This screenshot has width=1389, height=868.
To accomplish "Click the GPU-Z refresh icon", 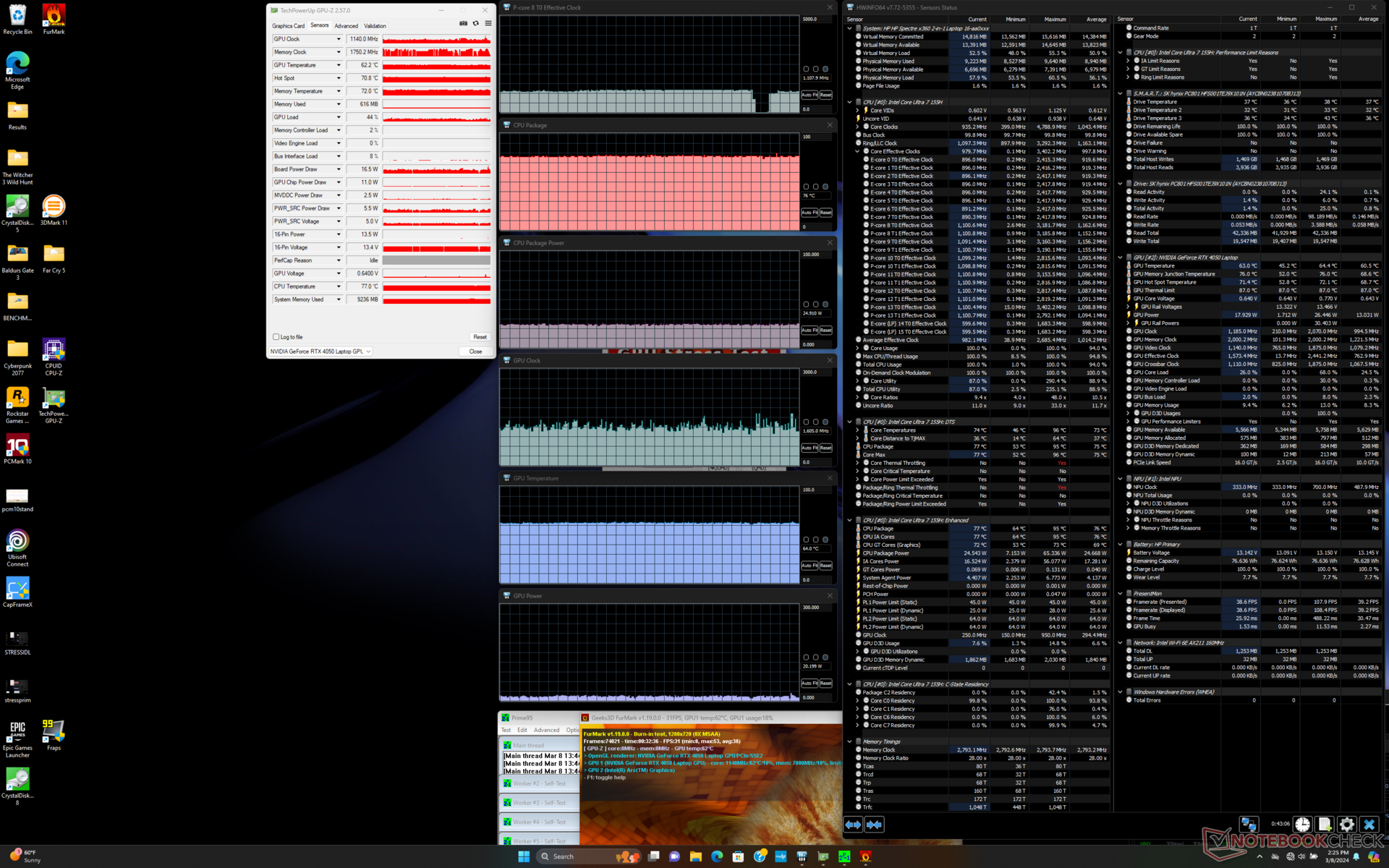I will [x=476, y=24].
